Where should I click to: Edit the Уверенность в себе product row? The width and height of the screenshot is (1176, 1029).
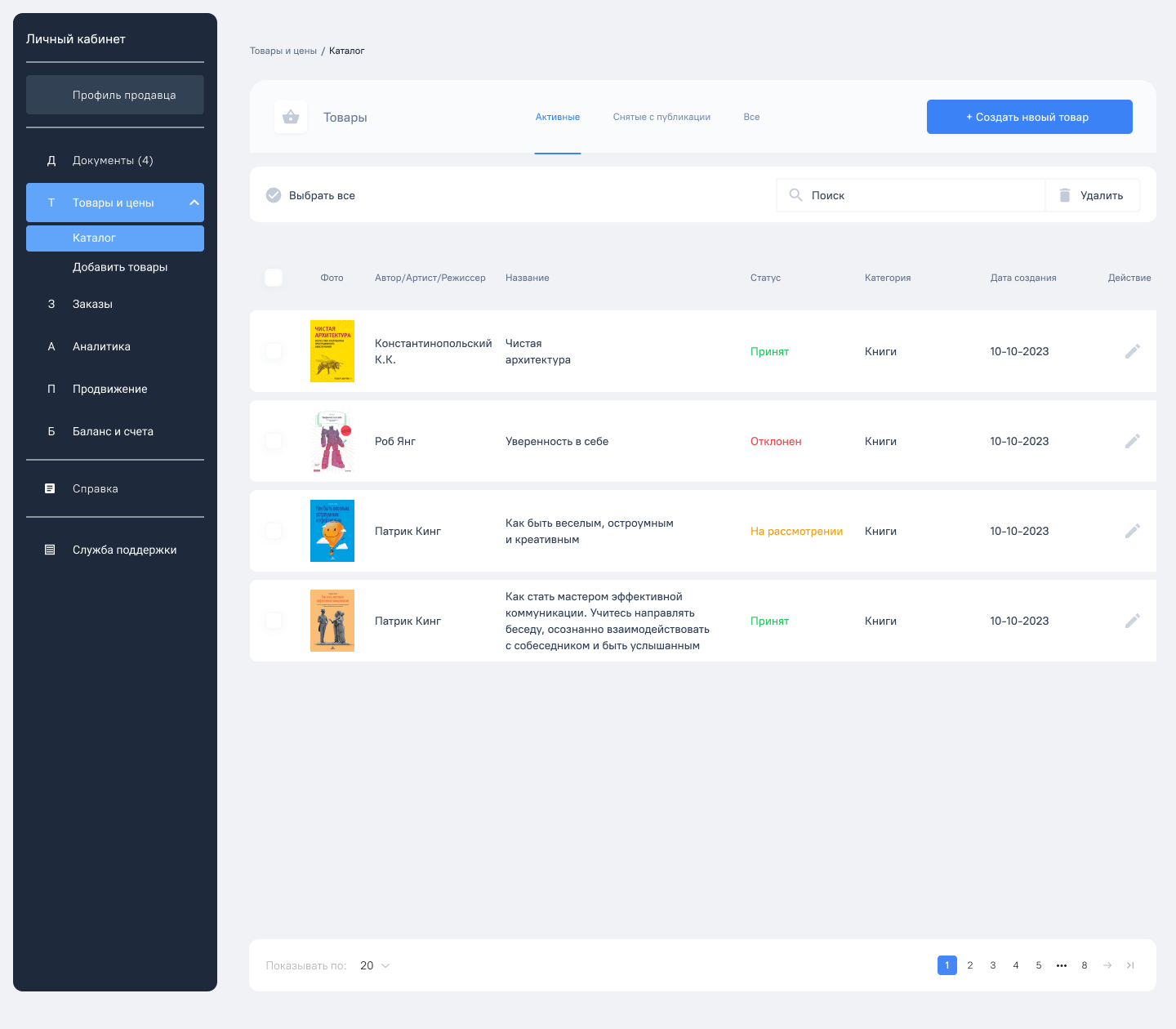1132,441
